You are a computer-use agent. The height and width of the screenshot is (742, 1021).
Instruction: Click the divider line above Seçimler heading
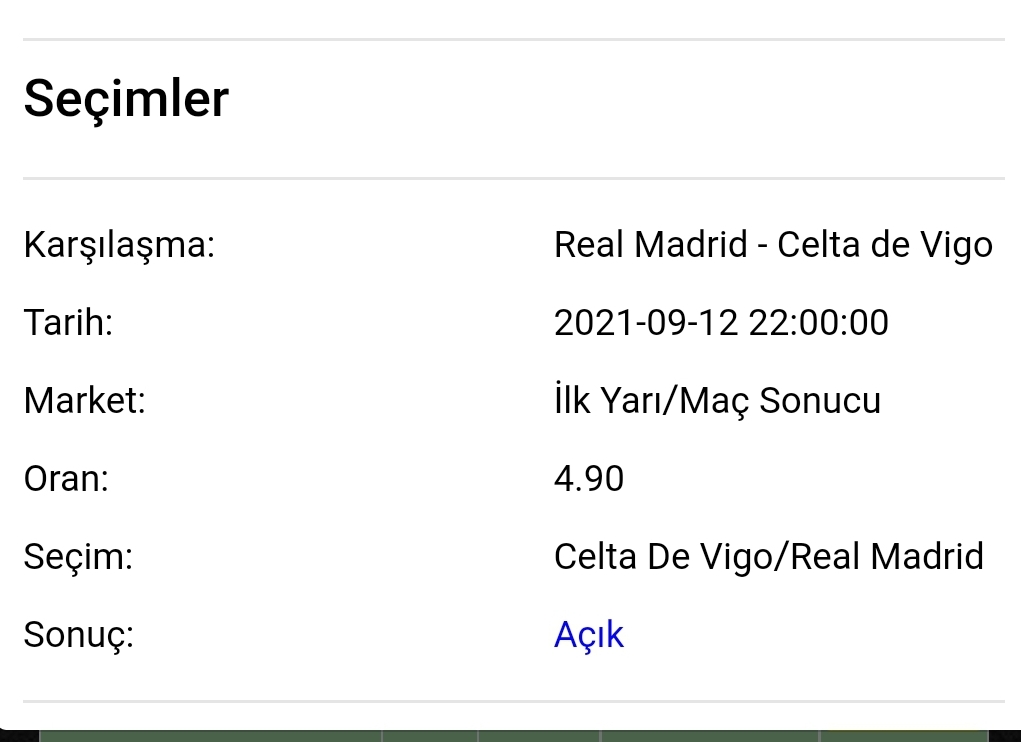pos(514,40)
